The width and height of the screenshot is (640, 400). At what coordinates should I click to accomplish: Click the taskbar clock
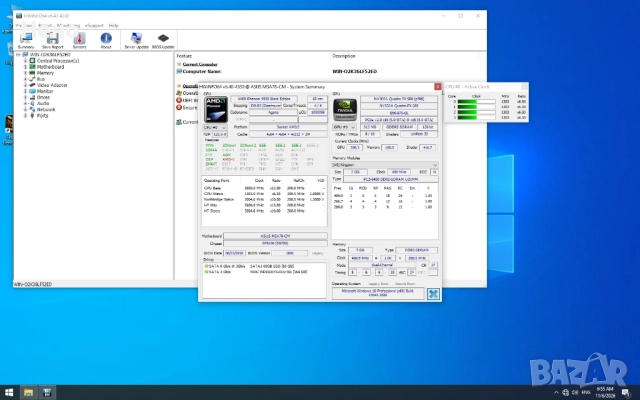point(605,393)
